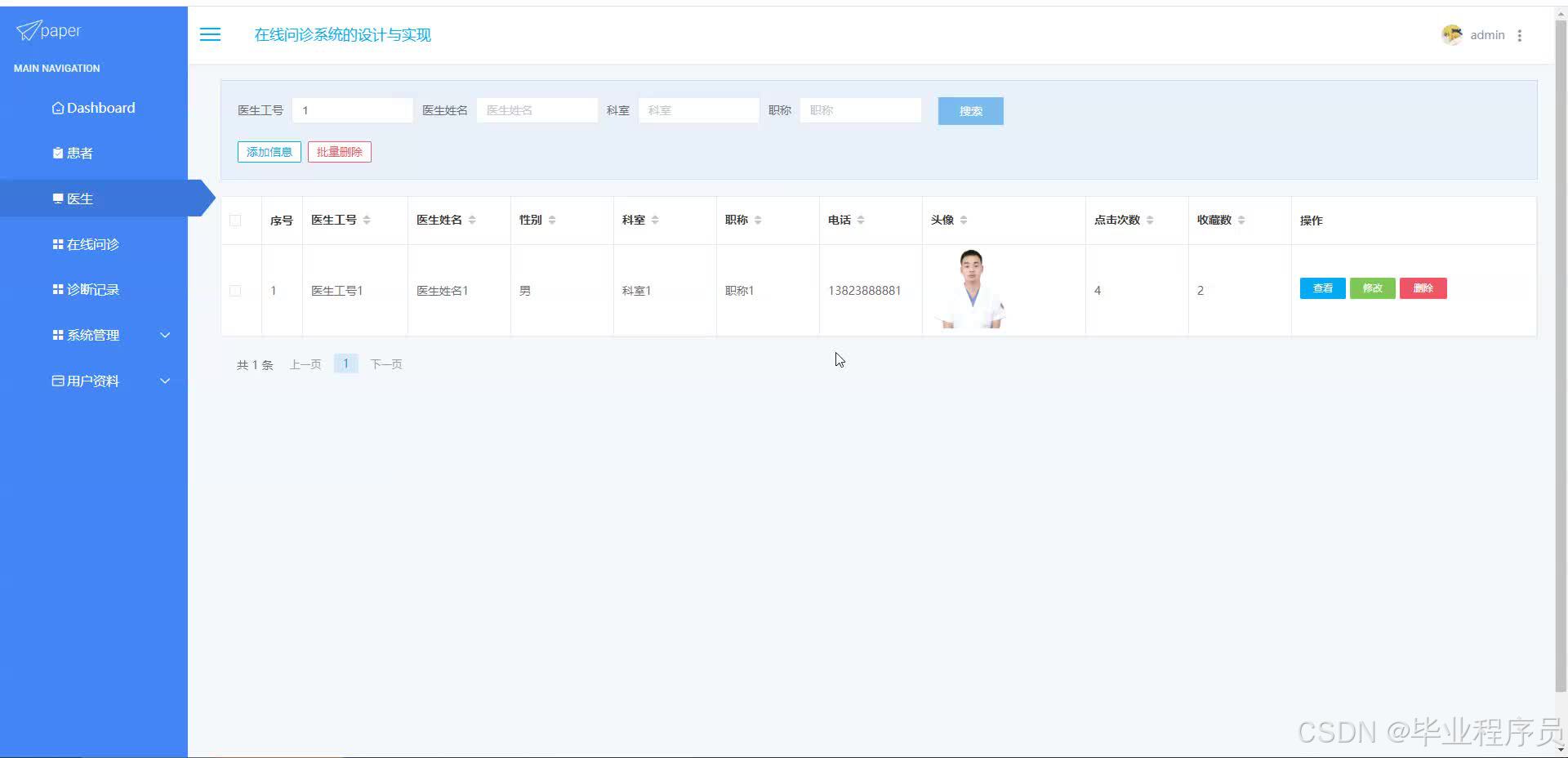Click the 搜索 search button
Image resolution: width=1568 pixels, height=758 pixels.
coord(970,111)
